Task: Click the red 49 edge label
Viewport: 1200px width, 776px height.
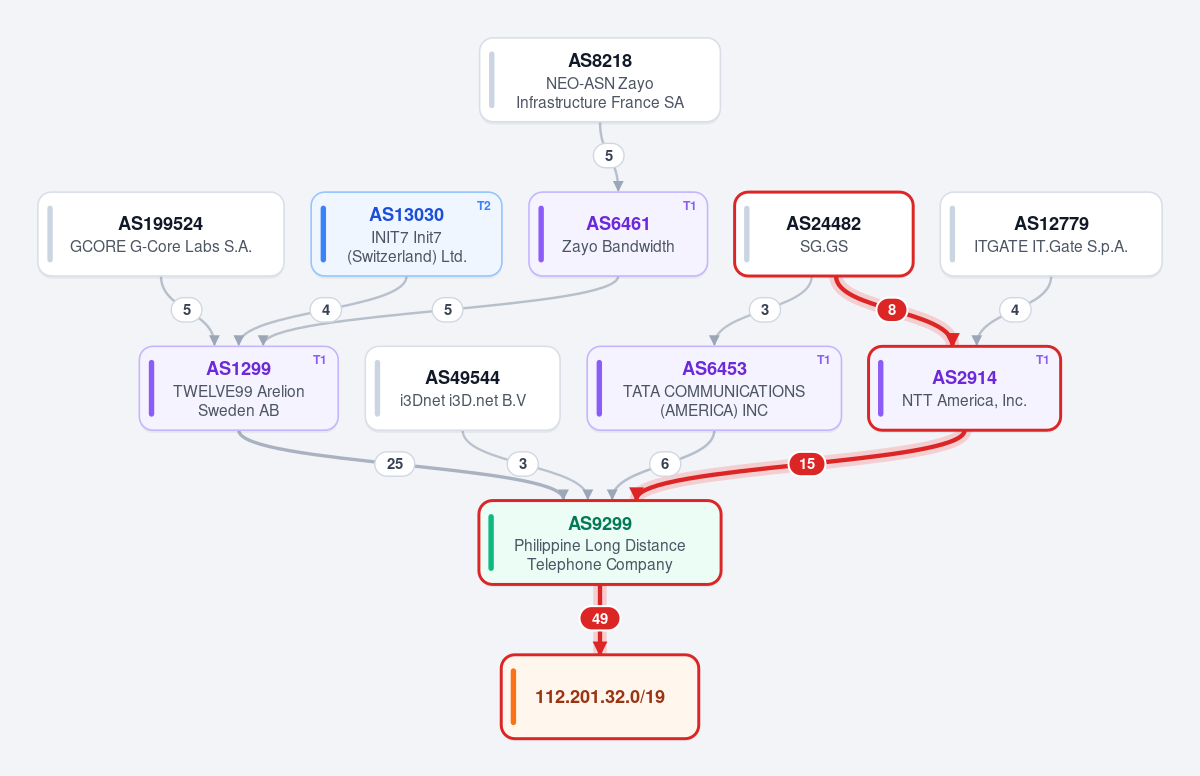Action: 600,619
